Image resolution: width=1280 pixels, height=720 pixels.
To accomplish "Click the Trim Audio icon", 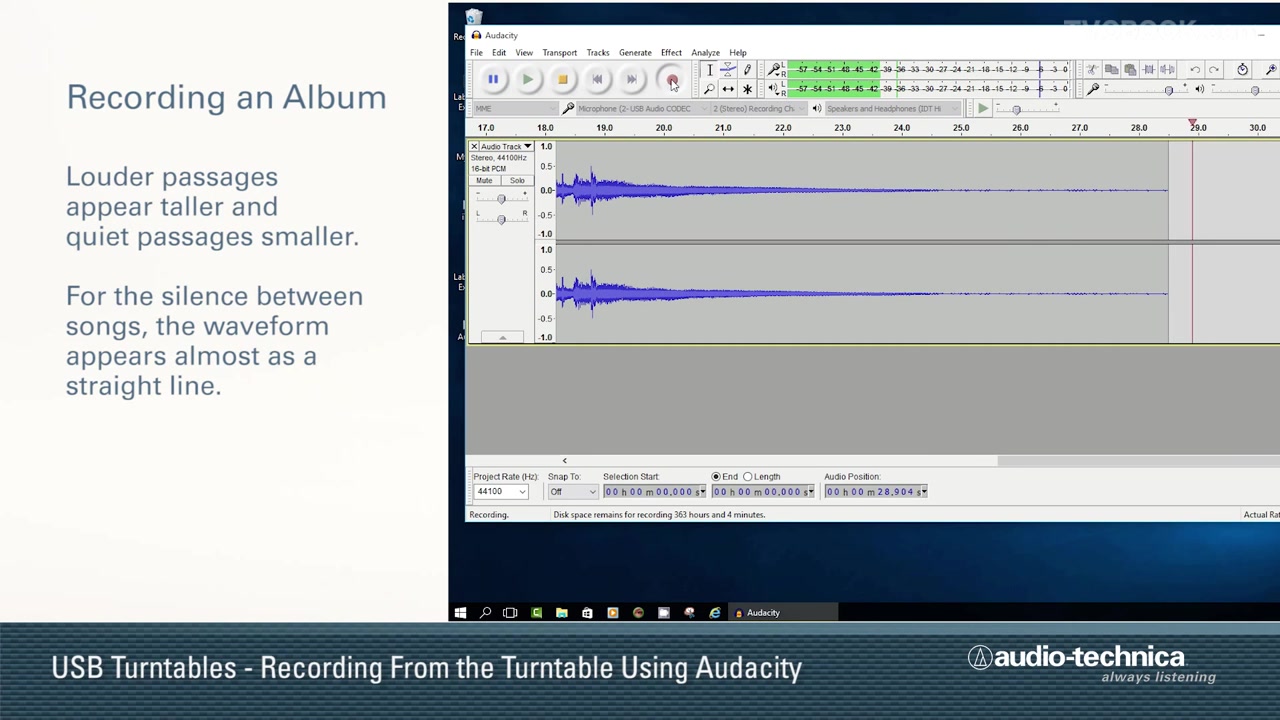I will (1149, 70).
